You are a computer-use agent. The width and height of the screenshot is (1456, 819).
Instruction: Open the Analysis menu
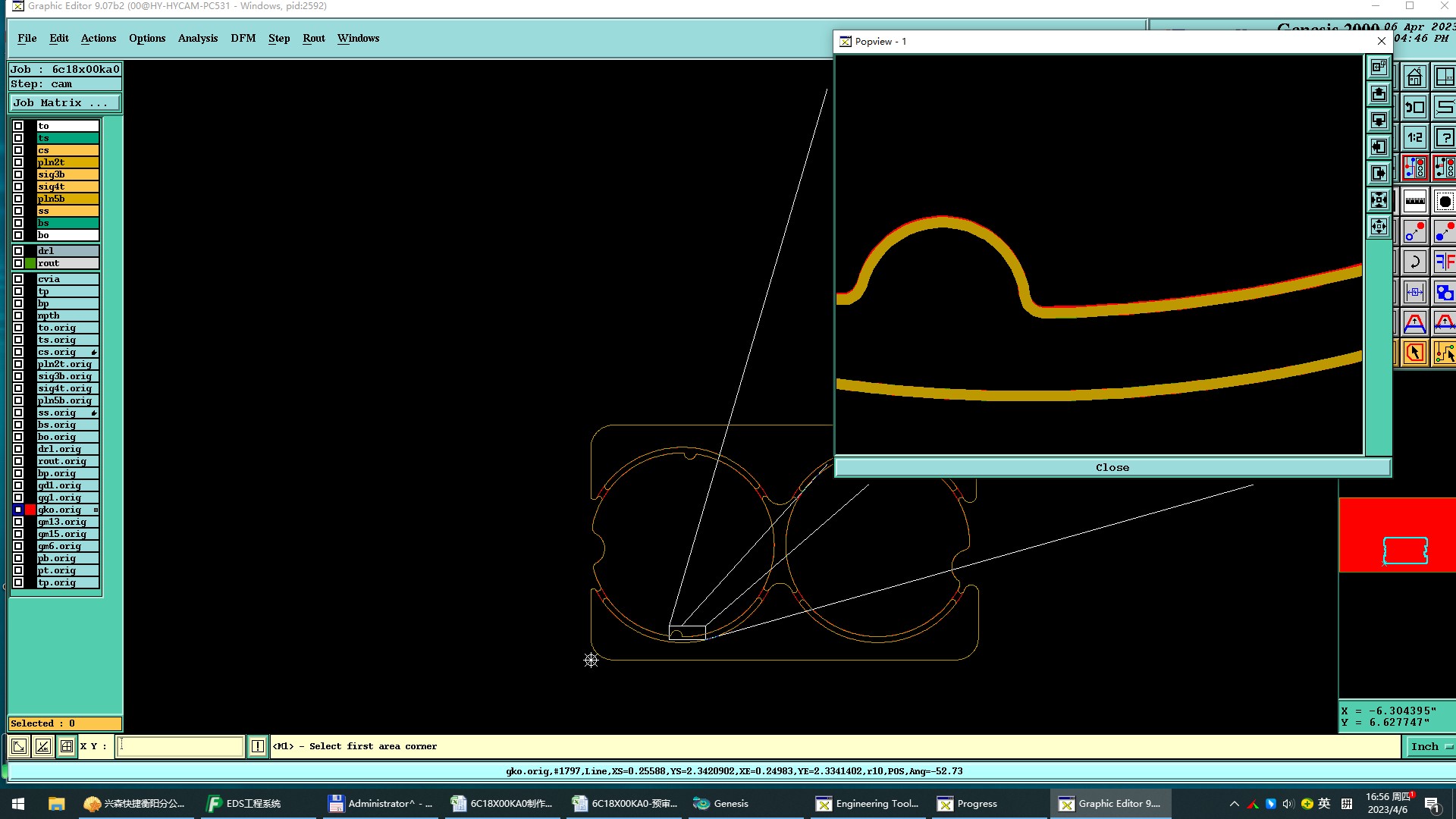pyautogui.click(x=197, y=38)
